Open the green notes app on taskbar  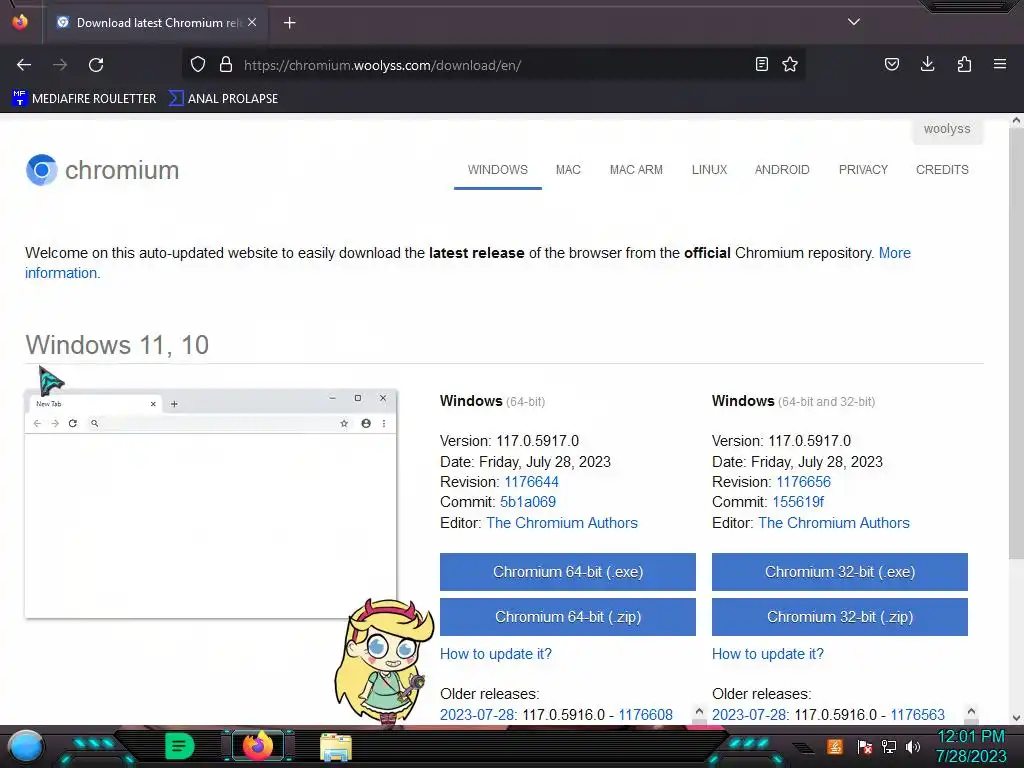(180, 746)
